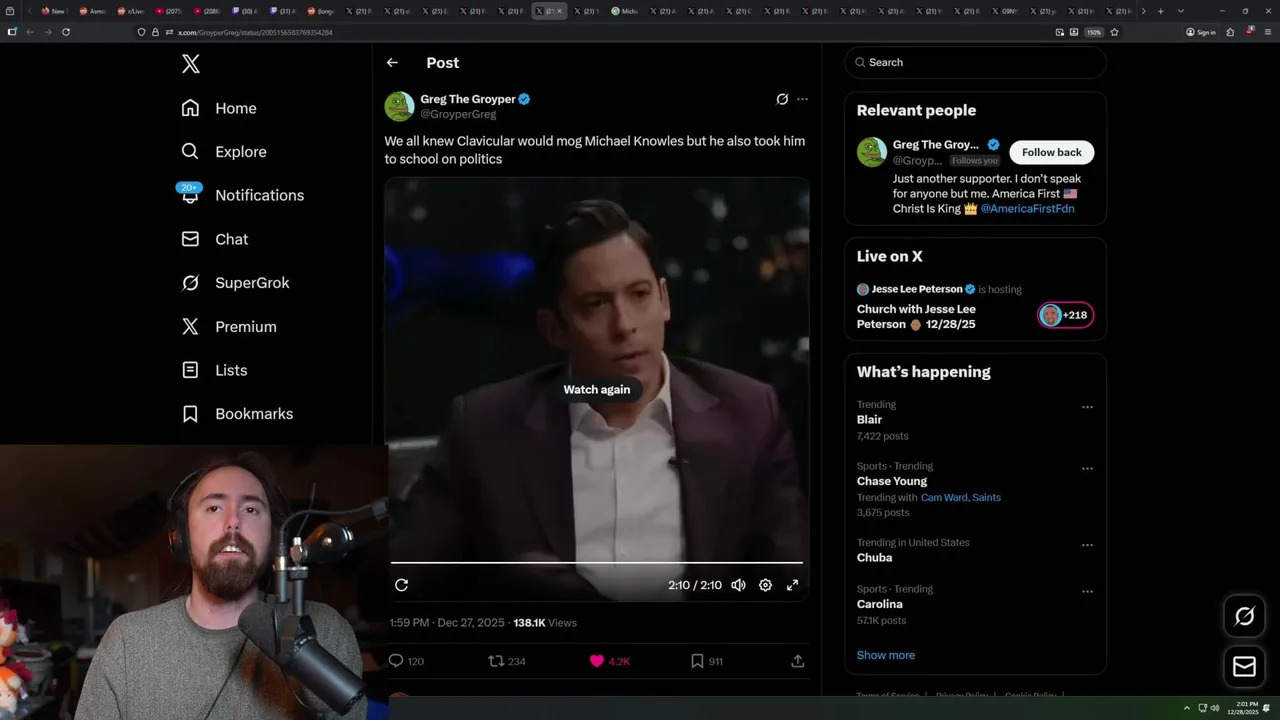
Task: Open Premium from the sidebar
Action: click(229, 327)
